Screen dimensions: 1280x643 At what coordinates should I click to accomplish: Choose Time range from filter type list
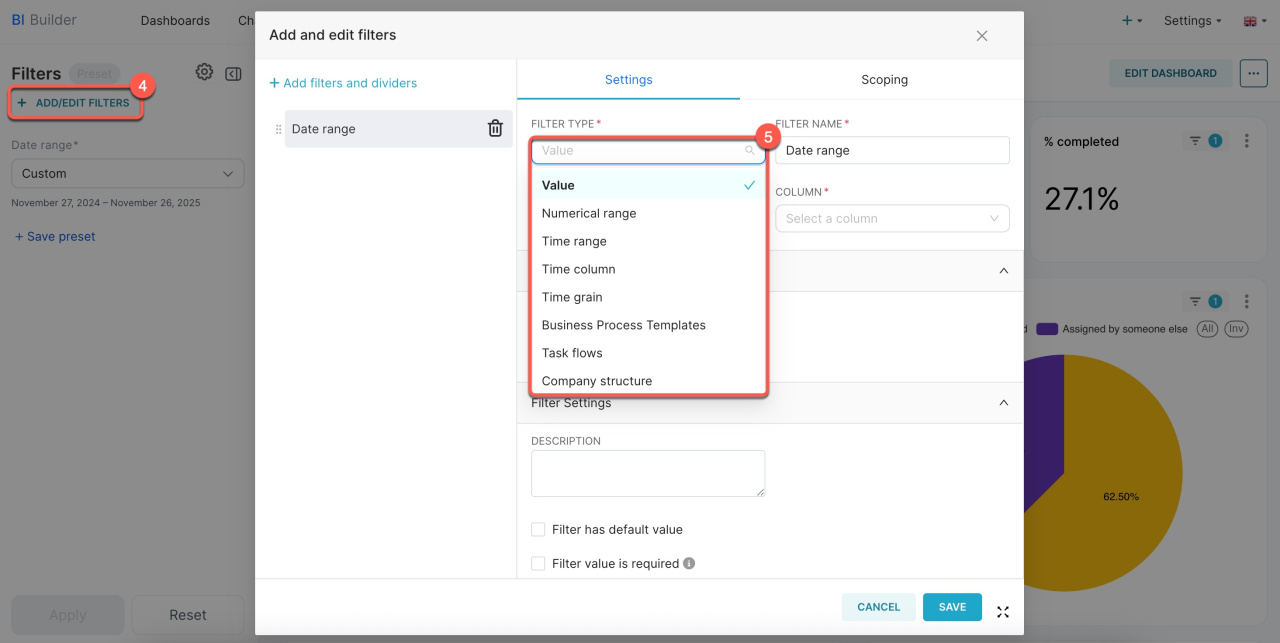click(x=574, y=241)
